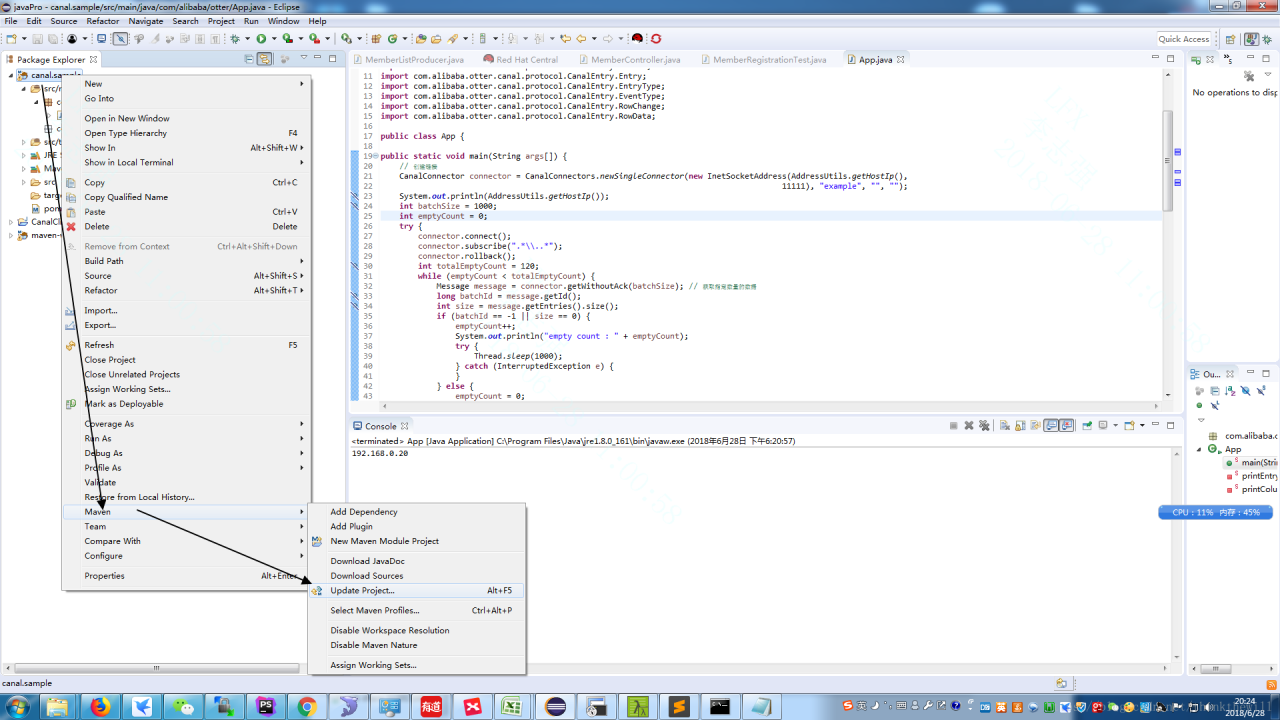Viewport: 1280px width, 720px height.
Task: Expand the New submenu arrow
Action: click(x=302, y=84)
